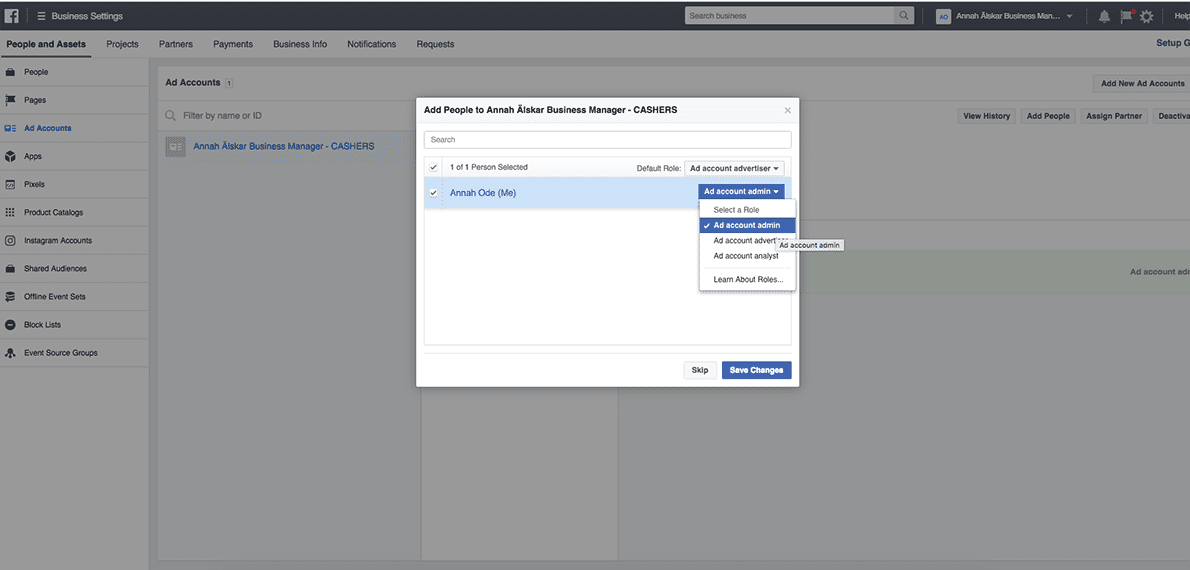Click the Facebook logo icon

pyautogui.click(x=12, y=16)
